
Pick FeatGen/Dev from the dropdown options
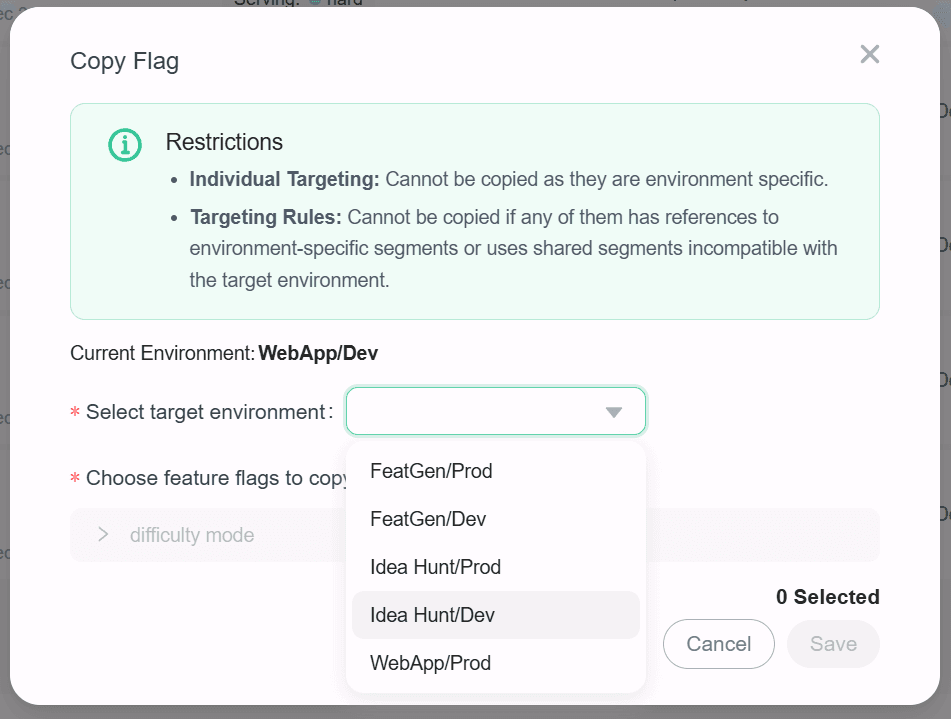(x=428, y=518)
